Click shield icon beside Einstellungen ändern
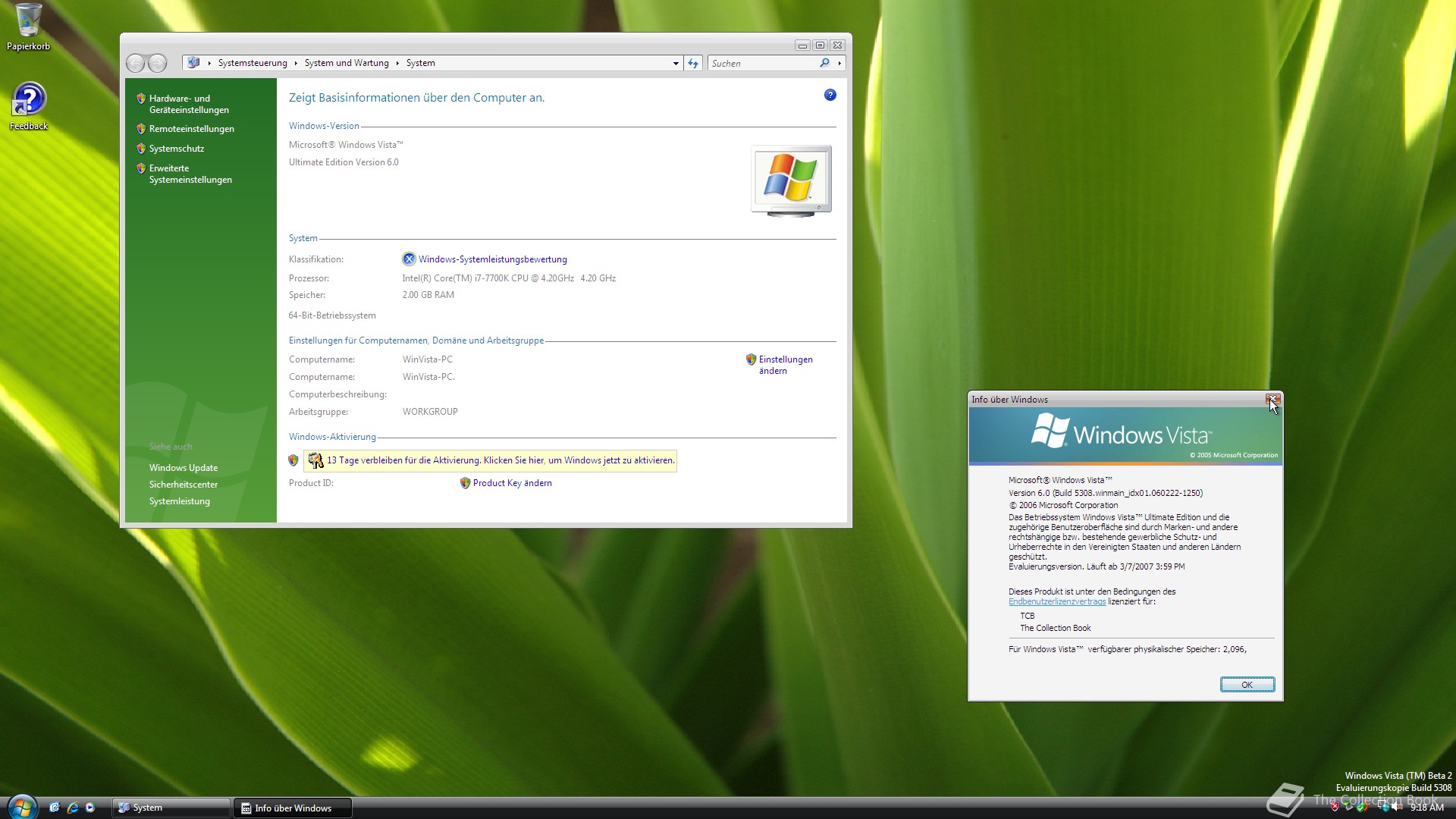The height and width of the screenshot is (819, 1456). tap(751, 359)
